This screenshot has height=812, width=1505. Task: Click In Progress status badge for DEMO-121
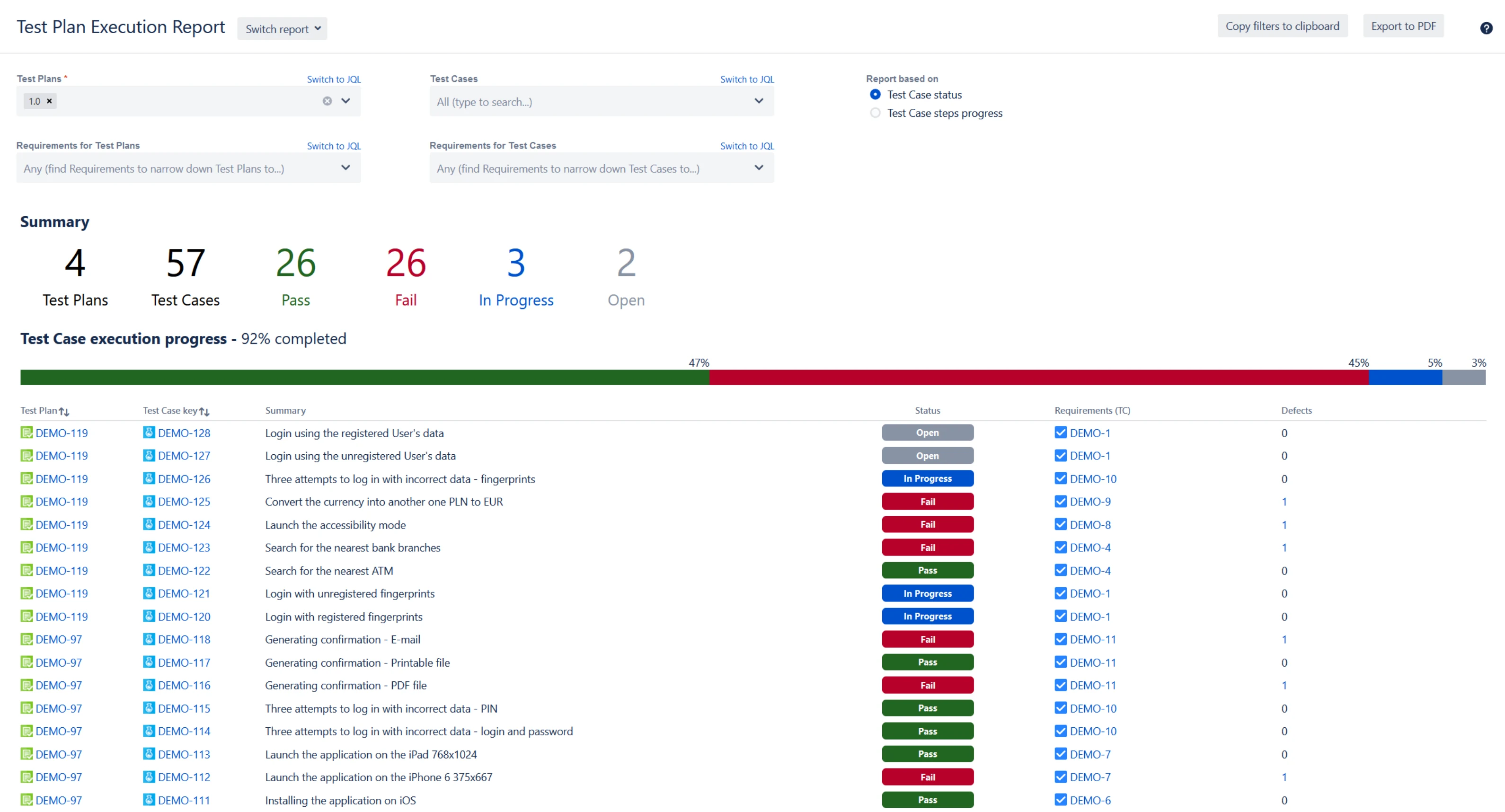tap(927, 593)
